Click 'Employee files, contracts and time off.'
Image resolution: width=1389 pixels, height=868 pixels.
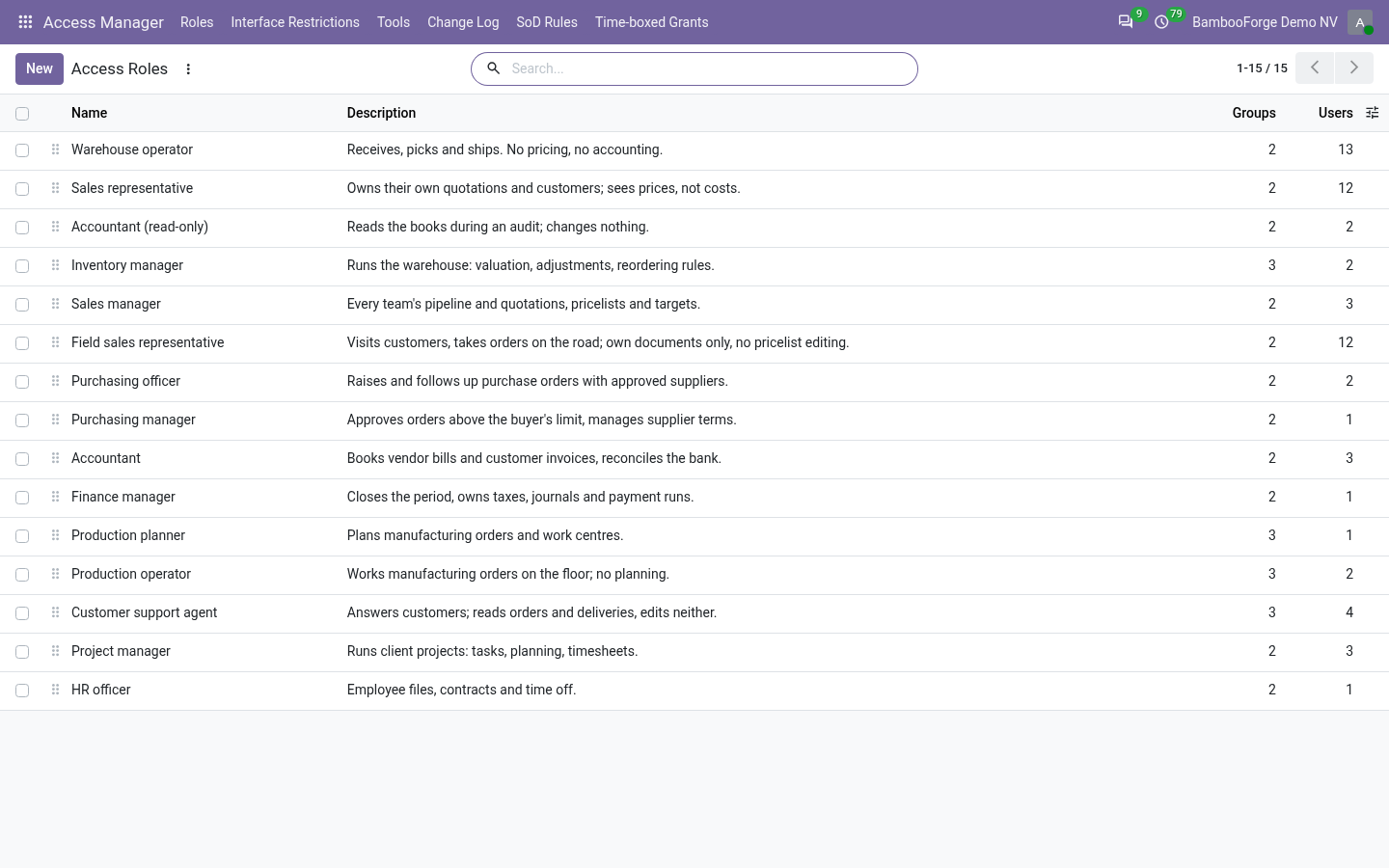[462, 690]
